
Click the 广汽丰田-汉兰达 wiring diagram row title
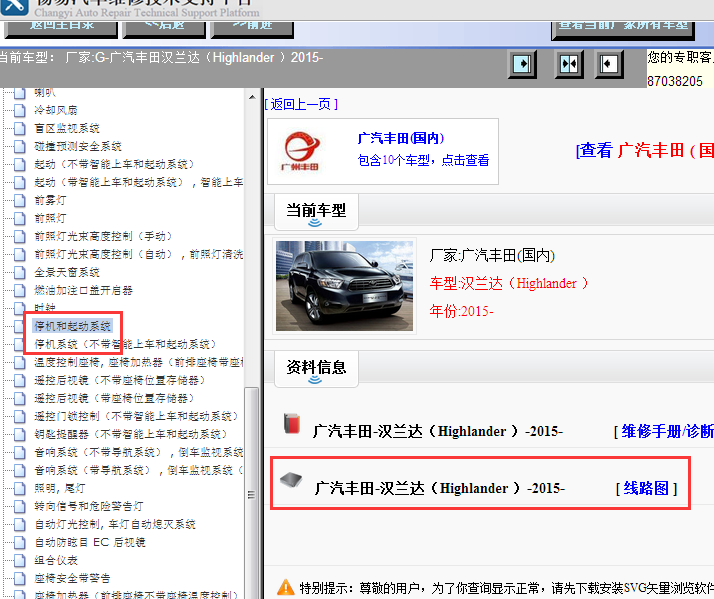[x=439, y=488]
